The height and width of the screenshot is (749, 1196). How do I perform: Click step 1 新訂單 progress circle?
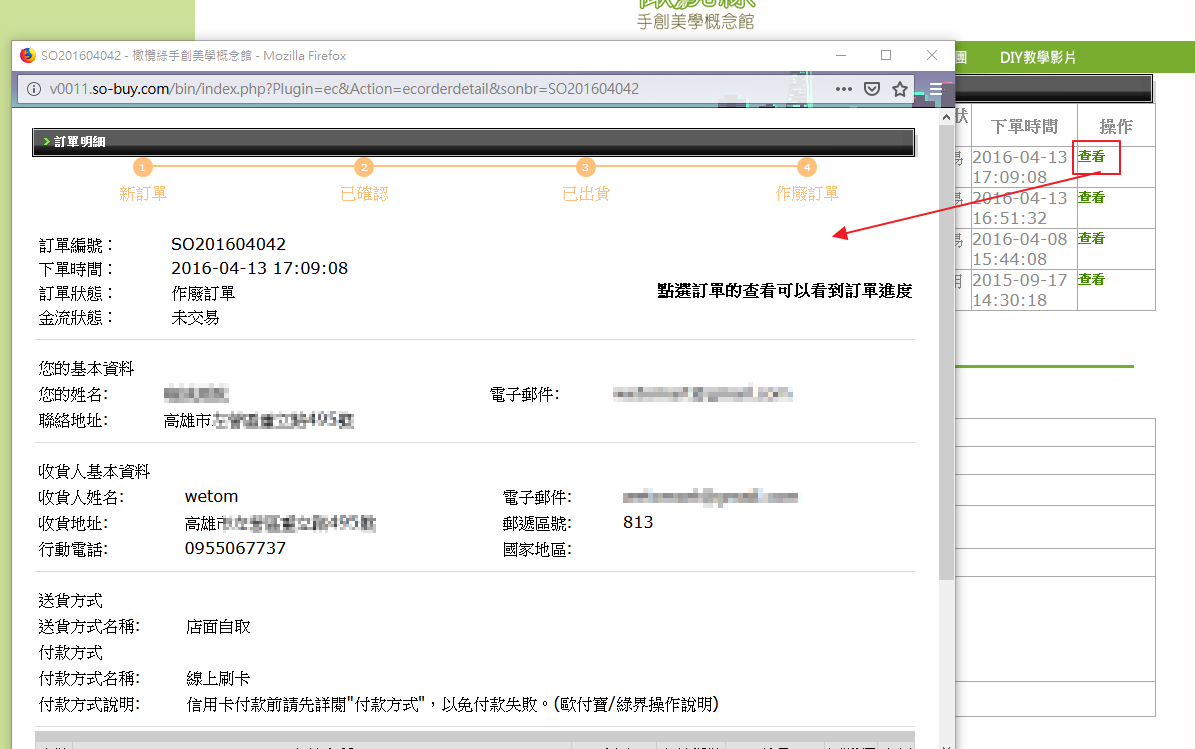(143, 168)
